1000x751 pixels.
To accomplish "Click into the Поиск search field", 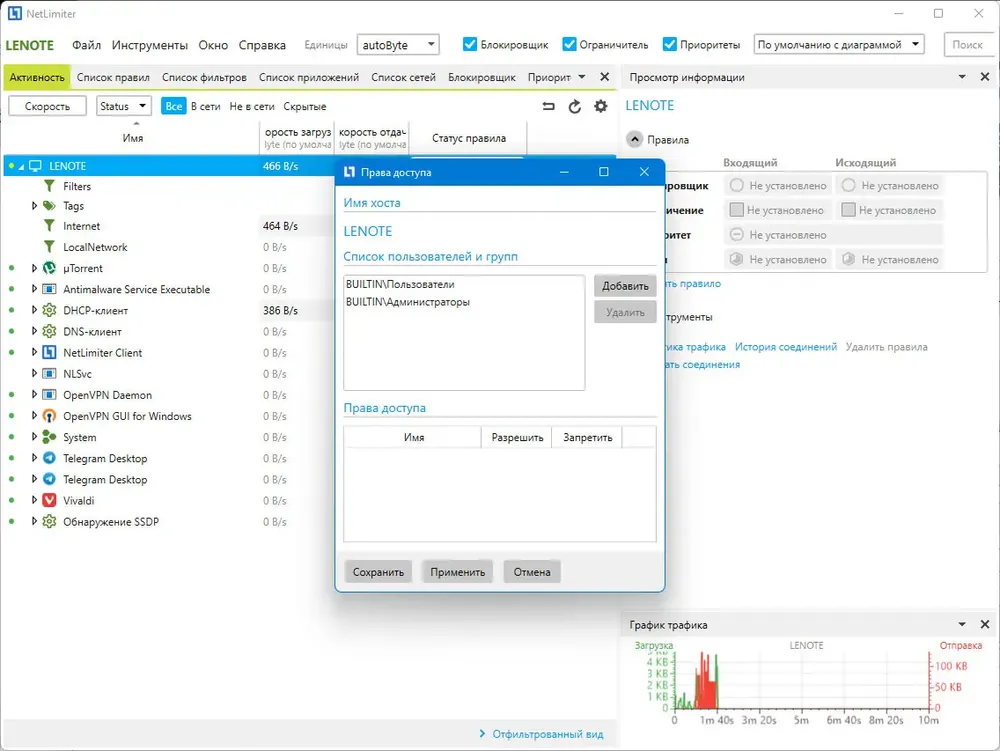I will pyautogui.click(x=967, y=45).
